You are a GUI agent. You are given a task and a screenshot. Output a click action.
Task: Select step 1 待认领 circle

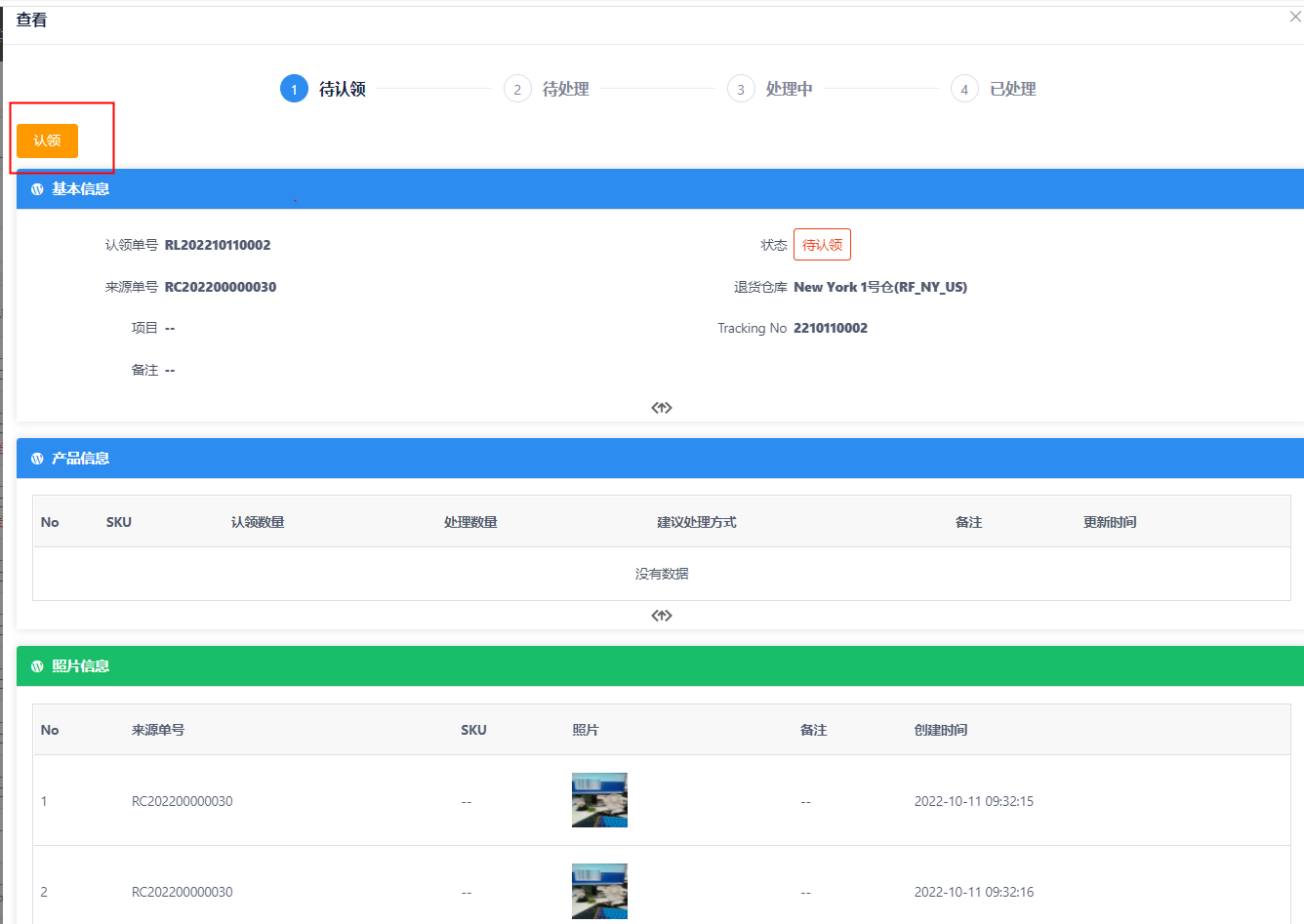click(x=294, y=89)
